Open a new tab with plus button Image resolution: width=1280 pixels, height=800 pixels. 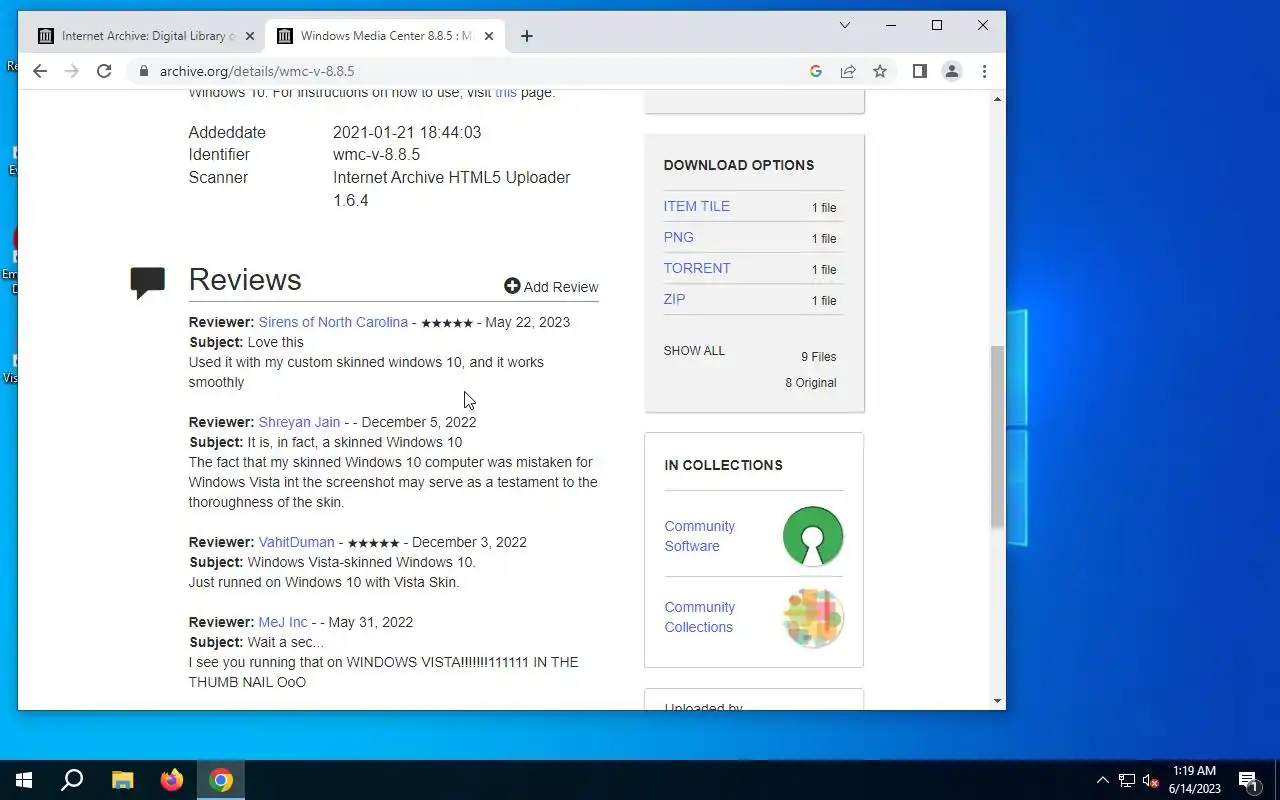tap(527, 36)
